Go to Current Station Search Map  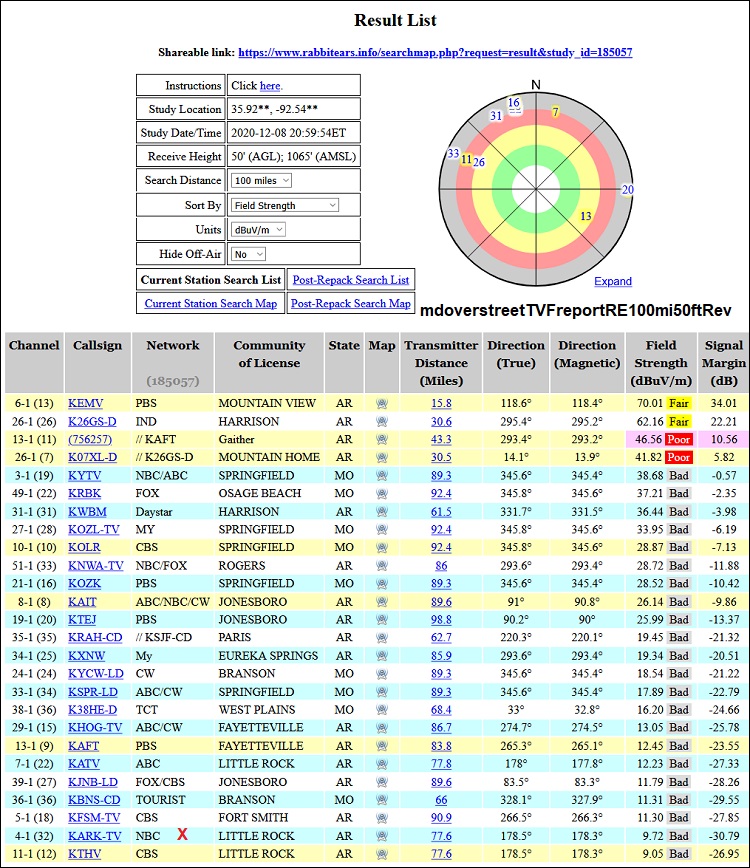pyautogui.click(x=210, y=304)
